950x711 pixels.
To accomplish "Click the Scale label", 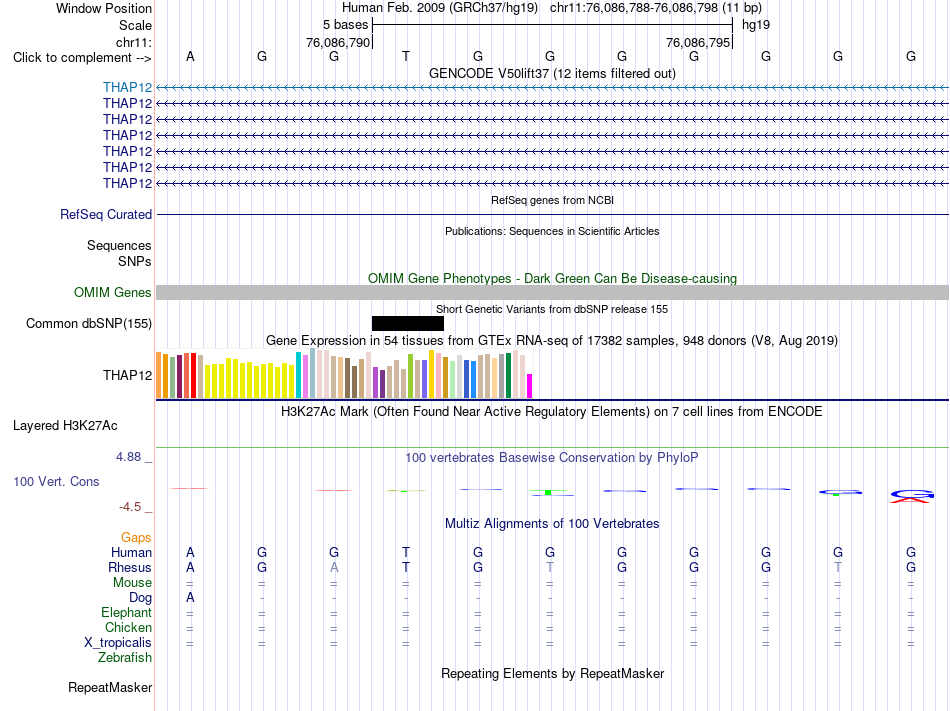I will (x=135, y=25).
